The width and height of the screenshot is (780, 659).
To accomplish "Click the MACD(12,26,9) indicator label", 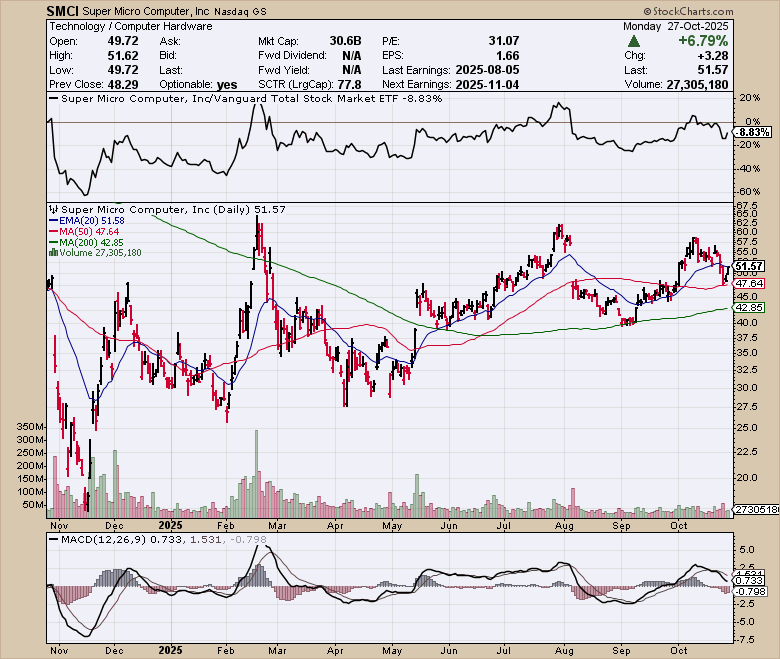I will [x=103, y=539].
